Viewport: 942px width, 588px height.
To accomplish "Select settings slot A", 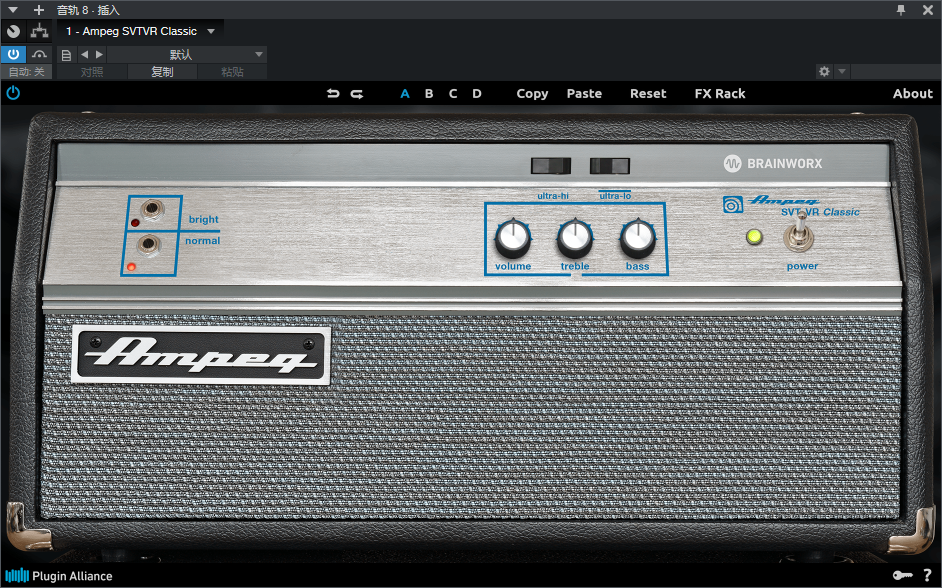I will click(x=405, y=94).
